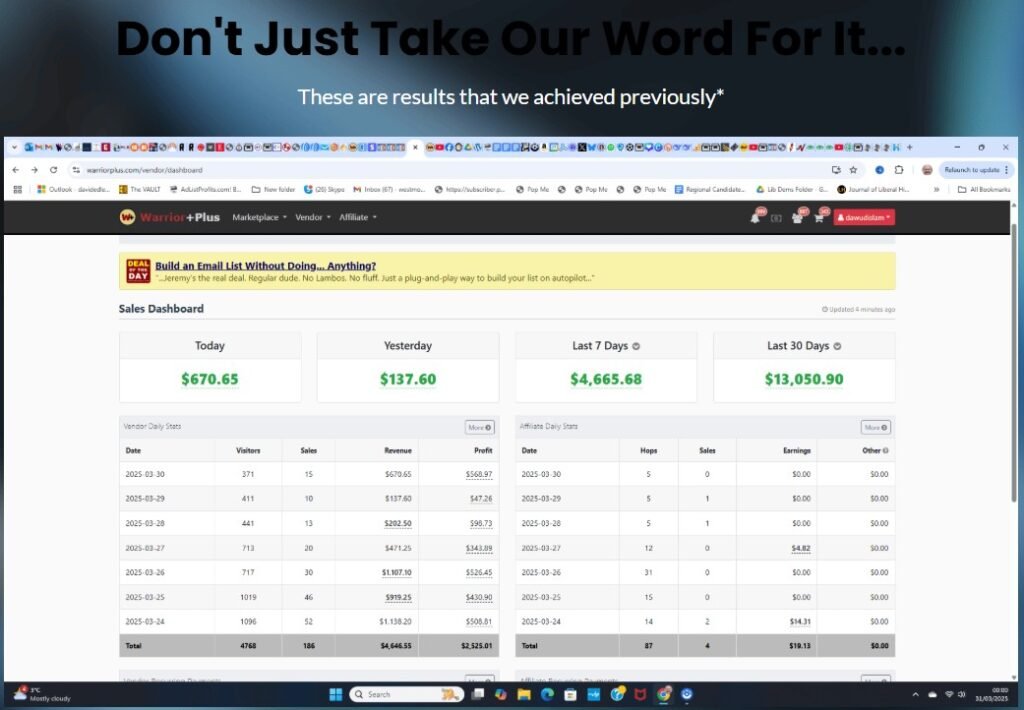
Task: Bookmark this page with the star icon
Action: [x=853, y=170]
